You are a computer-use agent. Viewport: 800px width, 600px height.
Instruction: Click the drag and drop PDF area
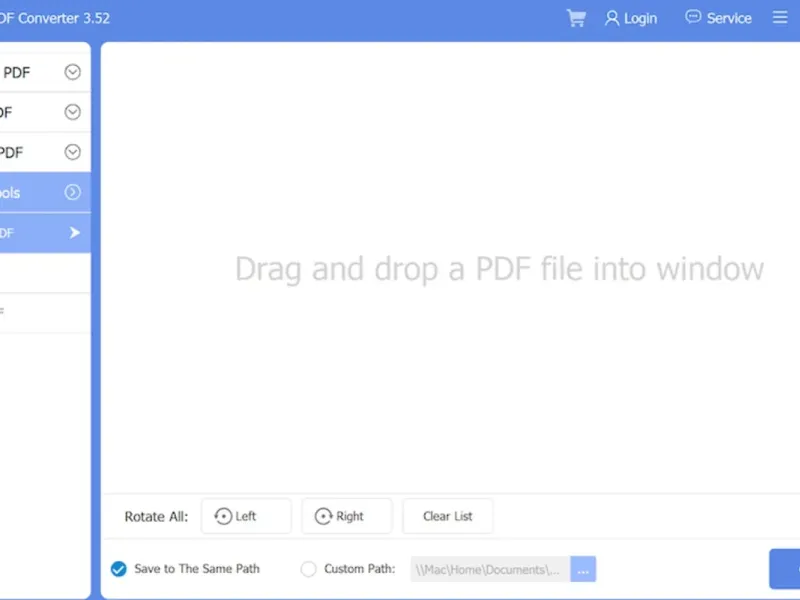(450, 268)
